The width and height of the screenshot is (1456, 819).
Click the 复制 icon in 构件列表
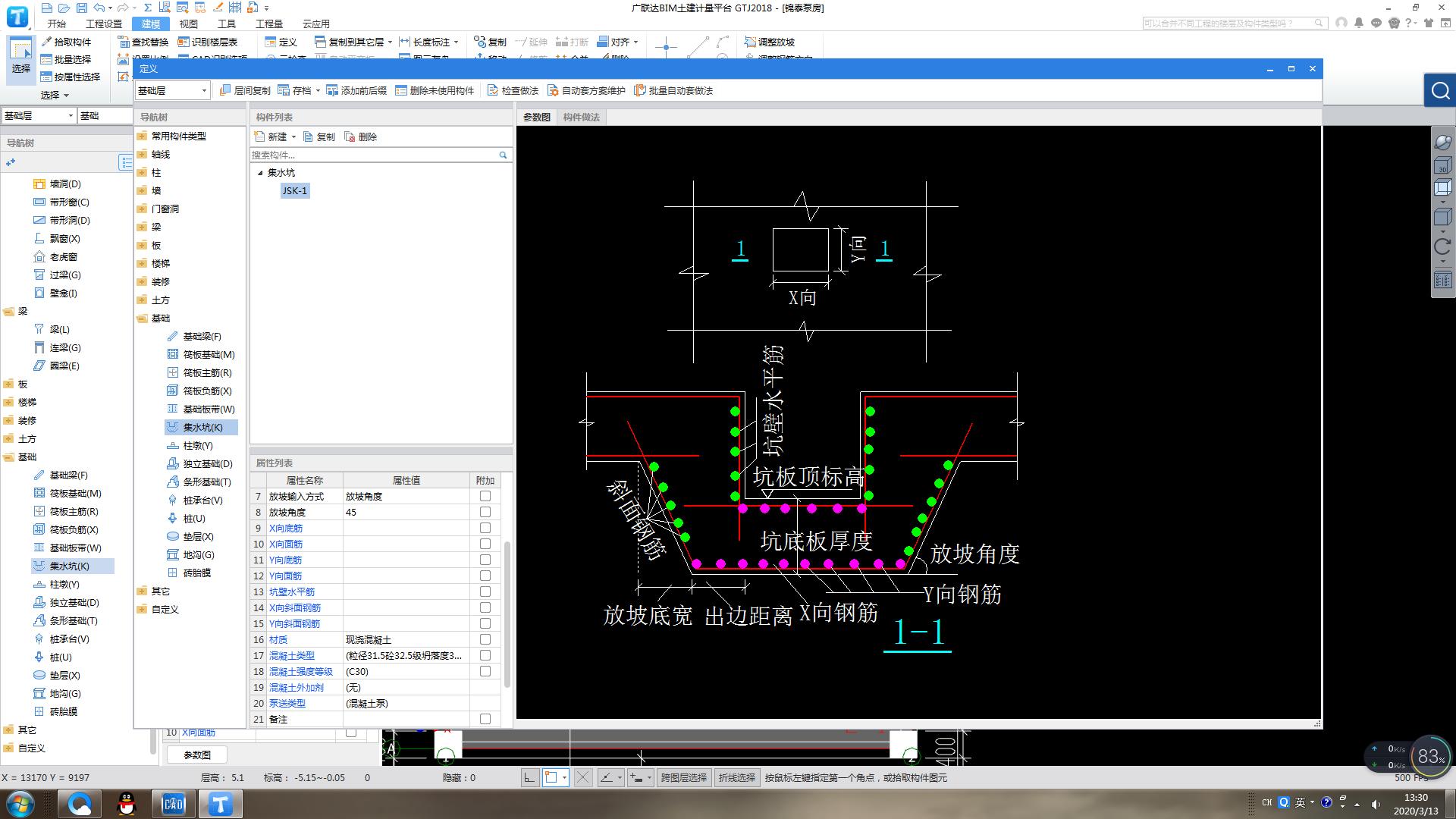pos(308,136)
